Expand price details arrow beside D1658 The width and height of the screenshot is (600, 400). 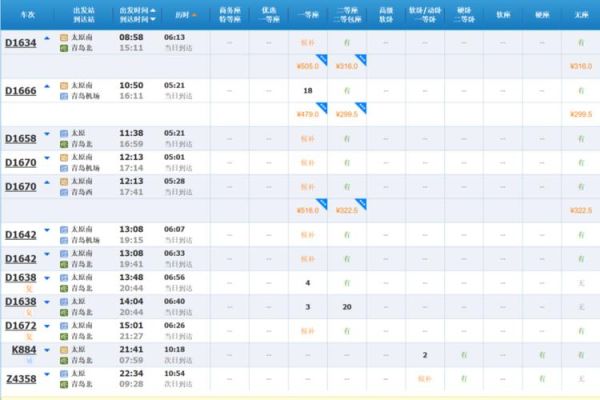pyautogui.click(x=47, y=134)
